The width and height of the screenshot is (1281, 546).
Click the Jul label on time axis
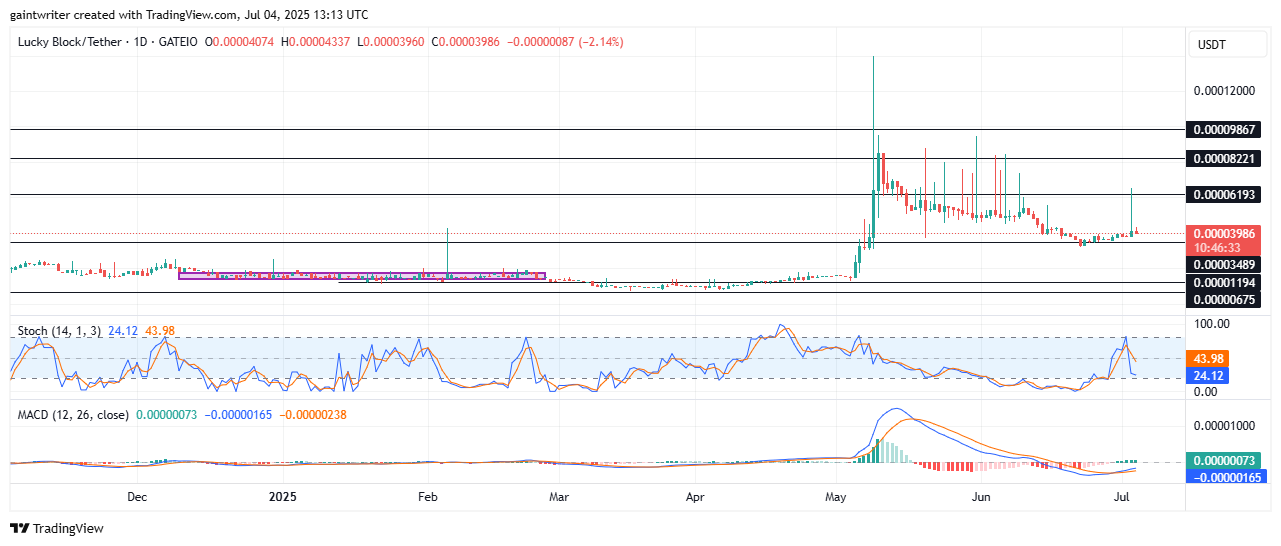click(1122, 496)
